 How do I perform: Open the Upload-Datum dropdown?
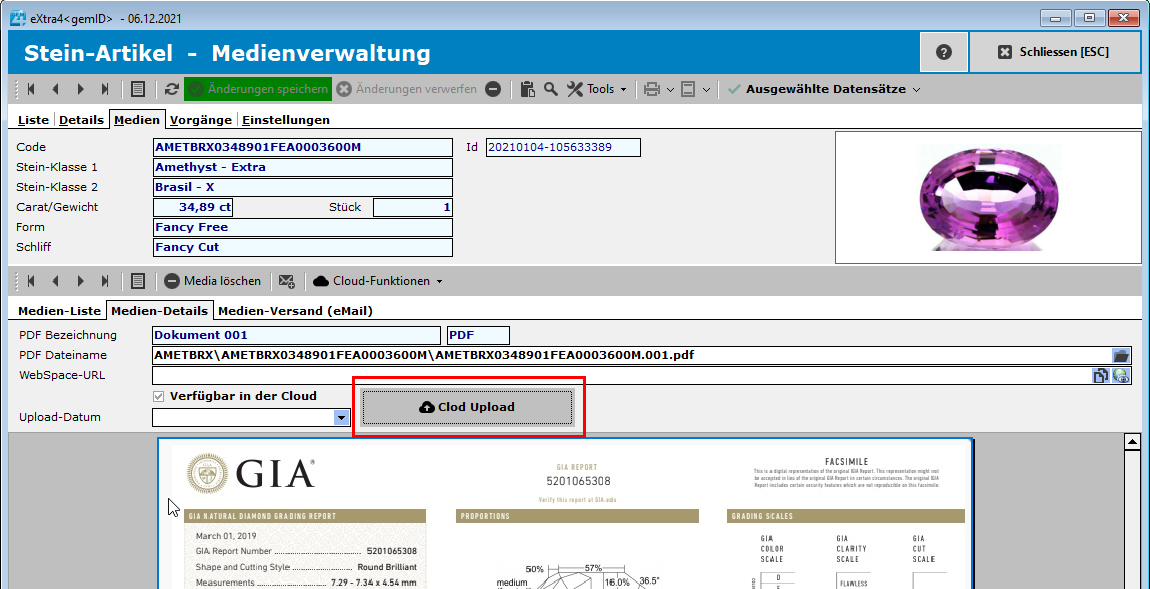click(341, 417)
